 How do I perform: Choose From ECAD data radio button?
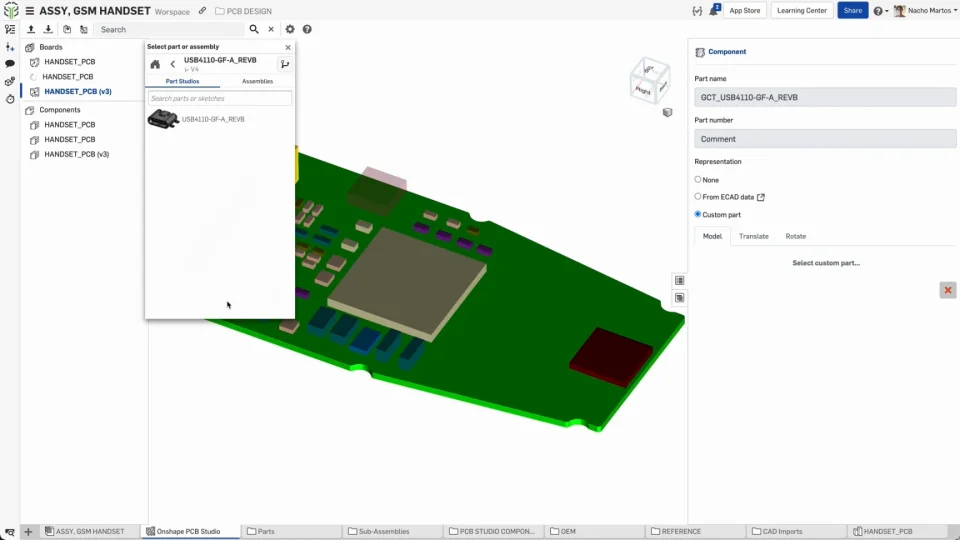(698, 197)
